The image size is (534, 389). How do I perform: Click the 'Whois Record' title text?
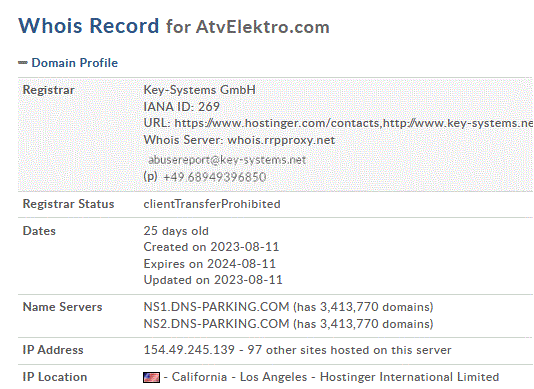[89, 26]
